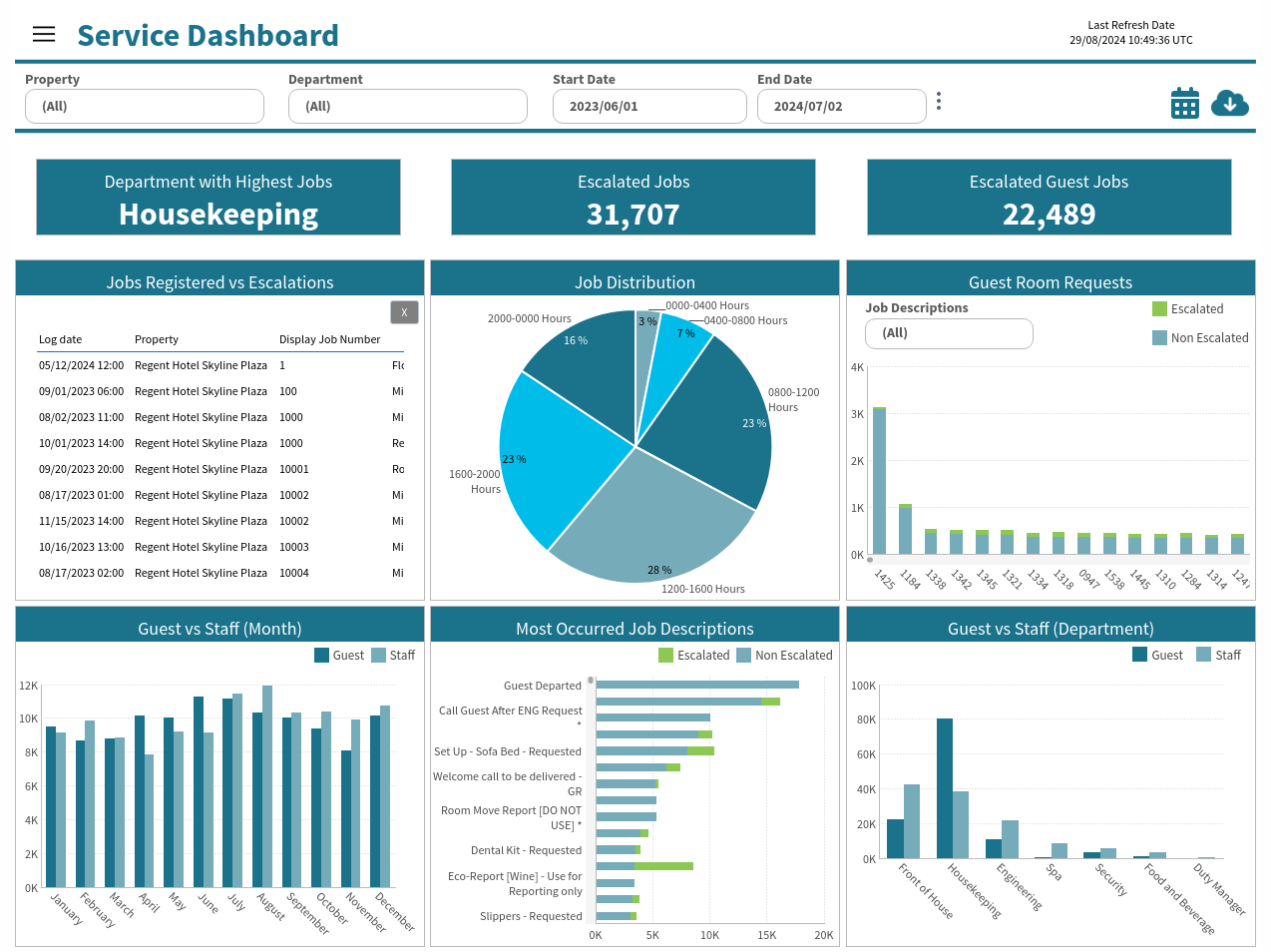The image size is (1271, 952).
Task: Click the Housekeeping Guest bar
Action: coord(945,788)
